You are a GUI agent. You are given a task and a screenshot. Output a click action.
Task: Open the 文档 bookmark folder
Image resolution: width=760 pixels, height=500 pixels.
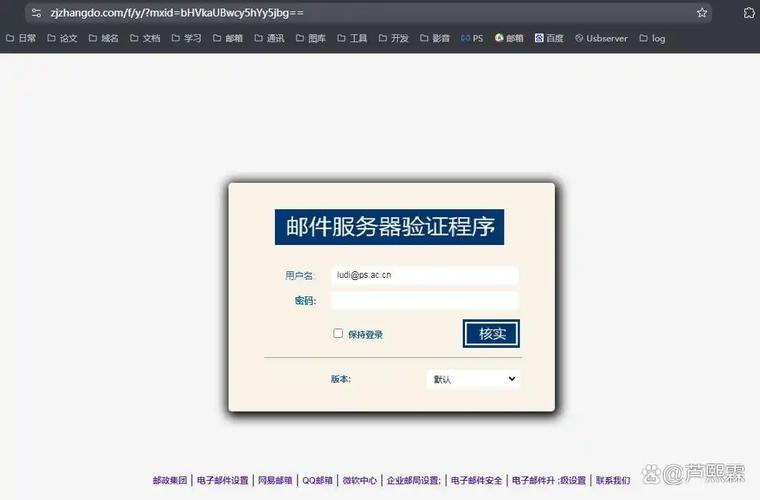pos(145,38)
